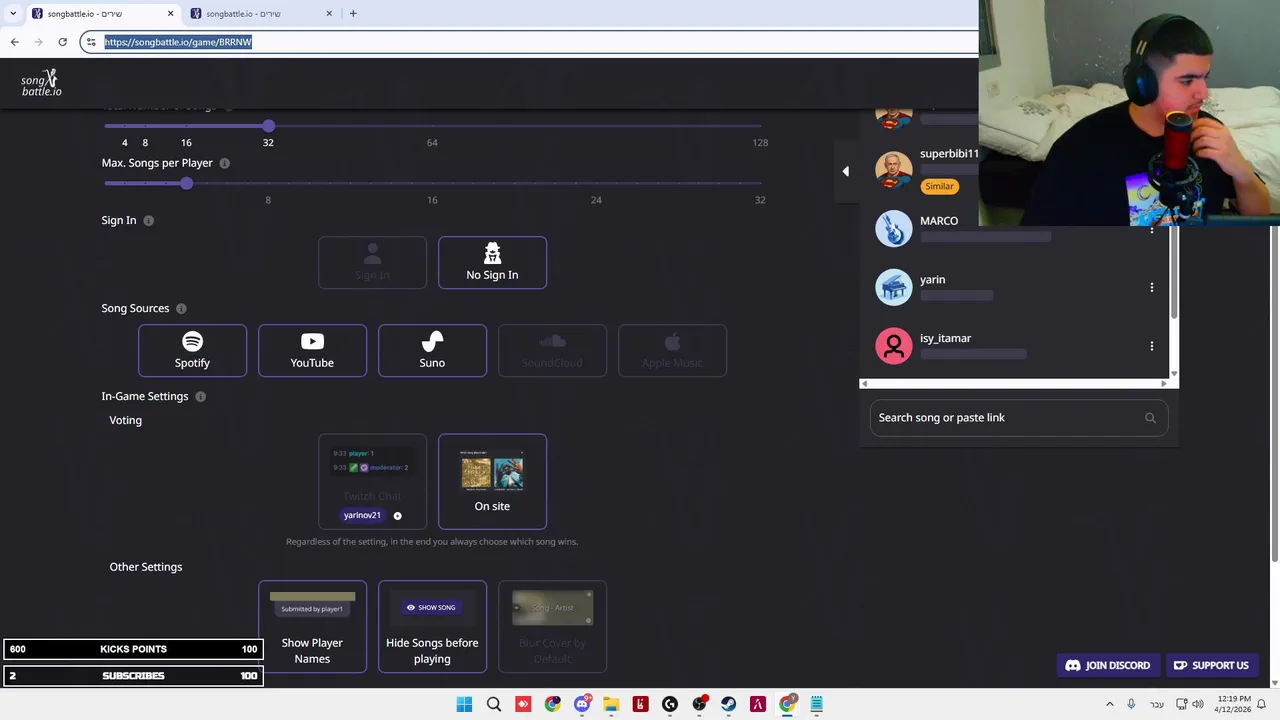Click yarin's piano avatar
Image resolution: width=1280 pixels, height=720 pixels.
(x=894, y=288)
